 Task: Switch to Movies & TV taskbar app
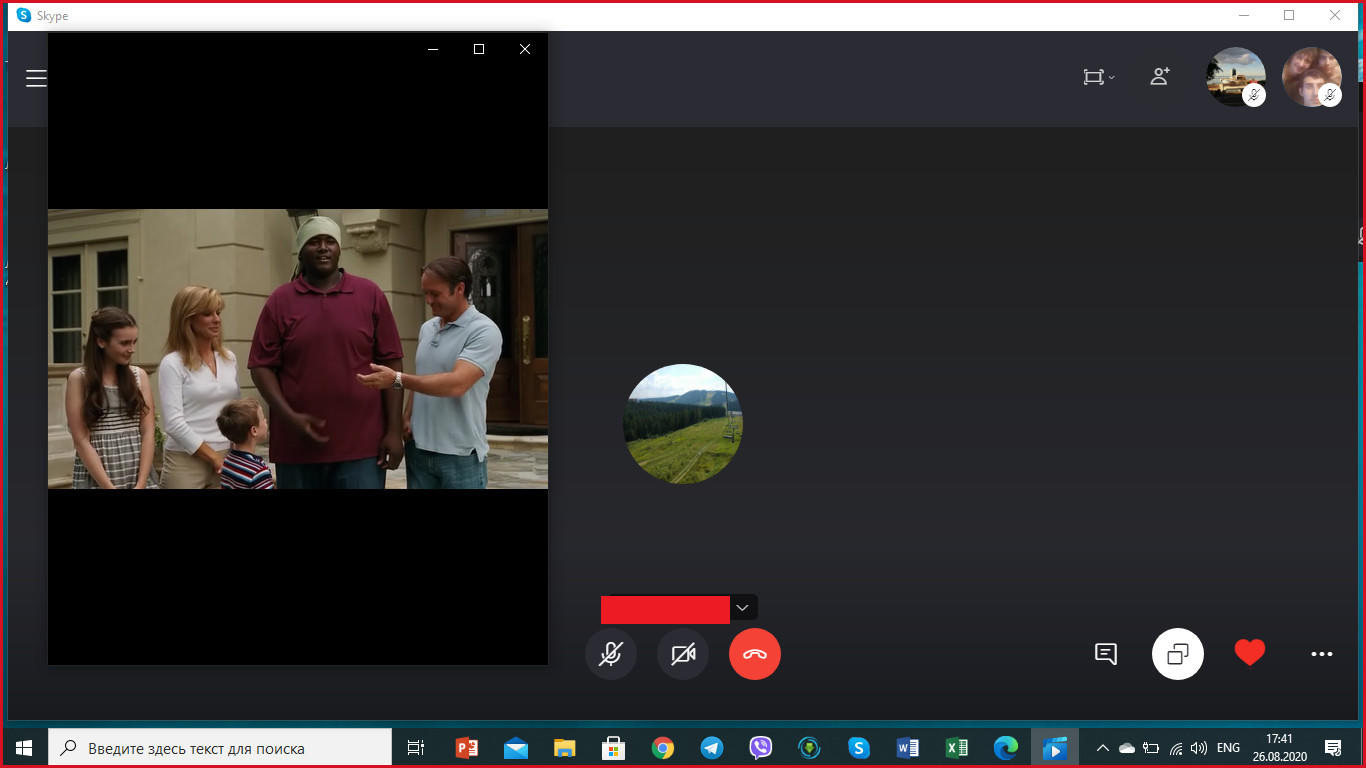(x=1054, y=748)
